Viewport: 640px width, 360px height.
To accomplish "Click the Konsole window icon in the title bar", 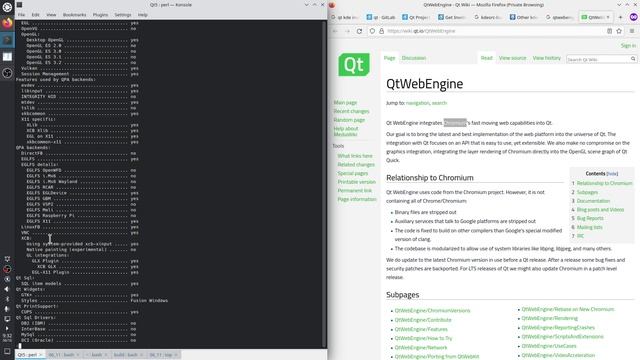I will coord(19,5).
